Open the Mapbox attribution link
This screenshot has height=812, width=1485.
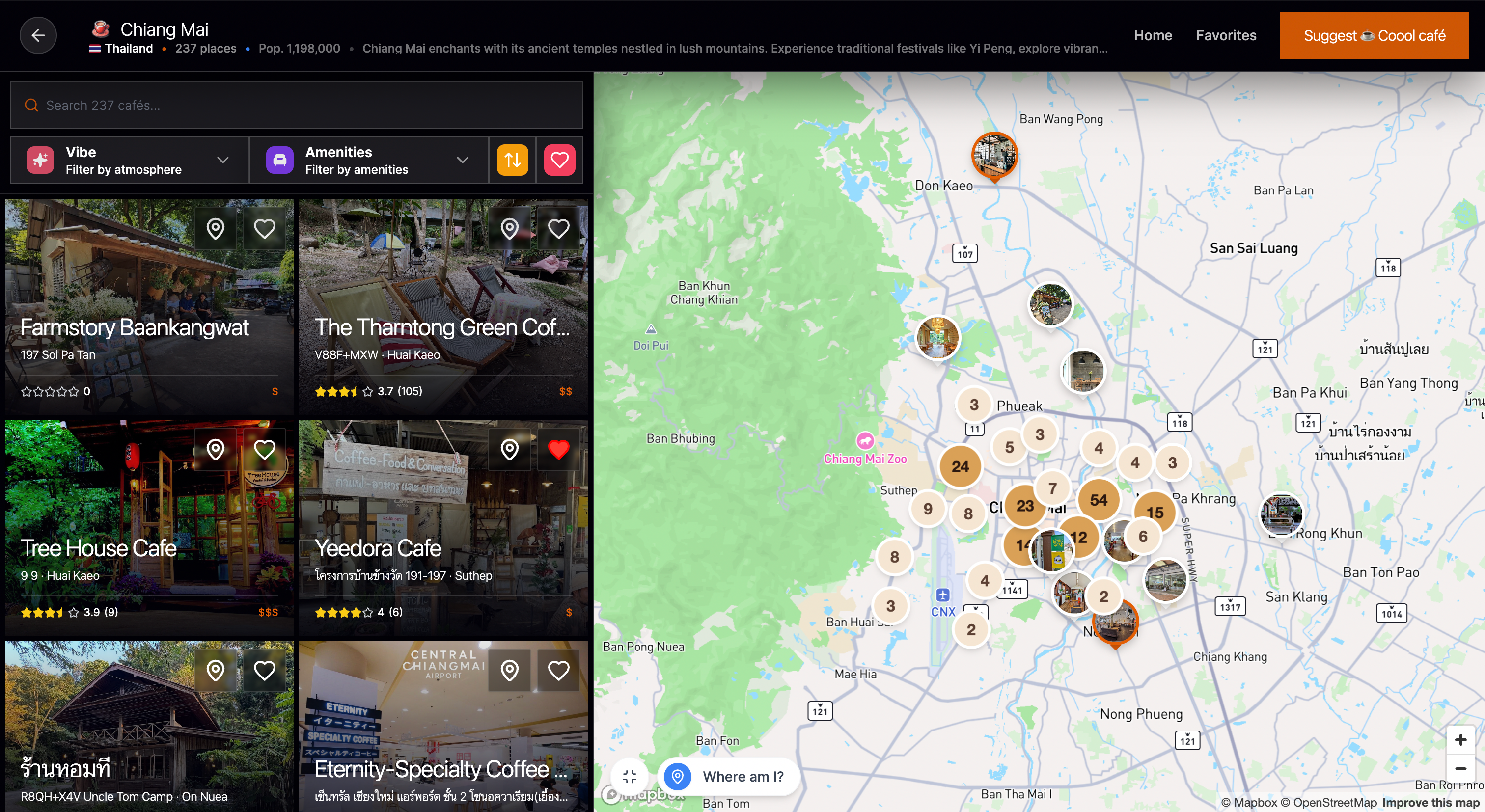1249,802
